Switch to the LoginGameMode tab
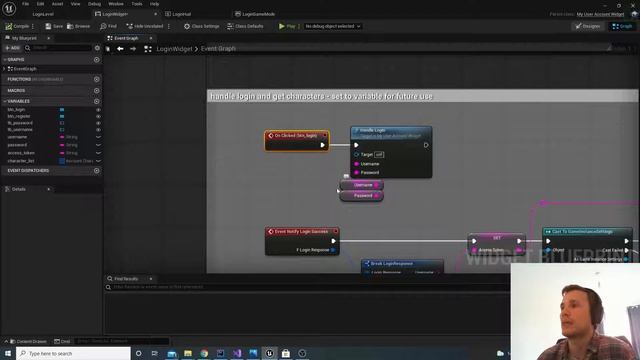Screen dimensions: 640x360 coord(255,14)
